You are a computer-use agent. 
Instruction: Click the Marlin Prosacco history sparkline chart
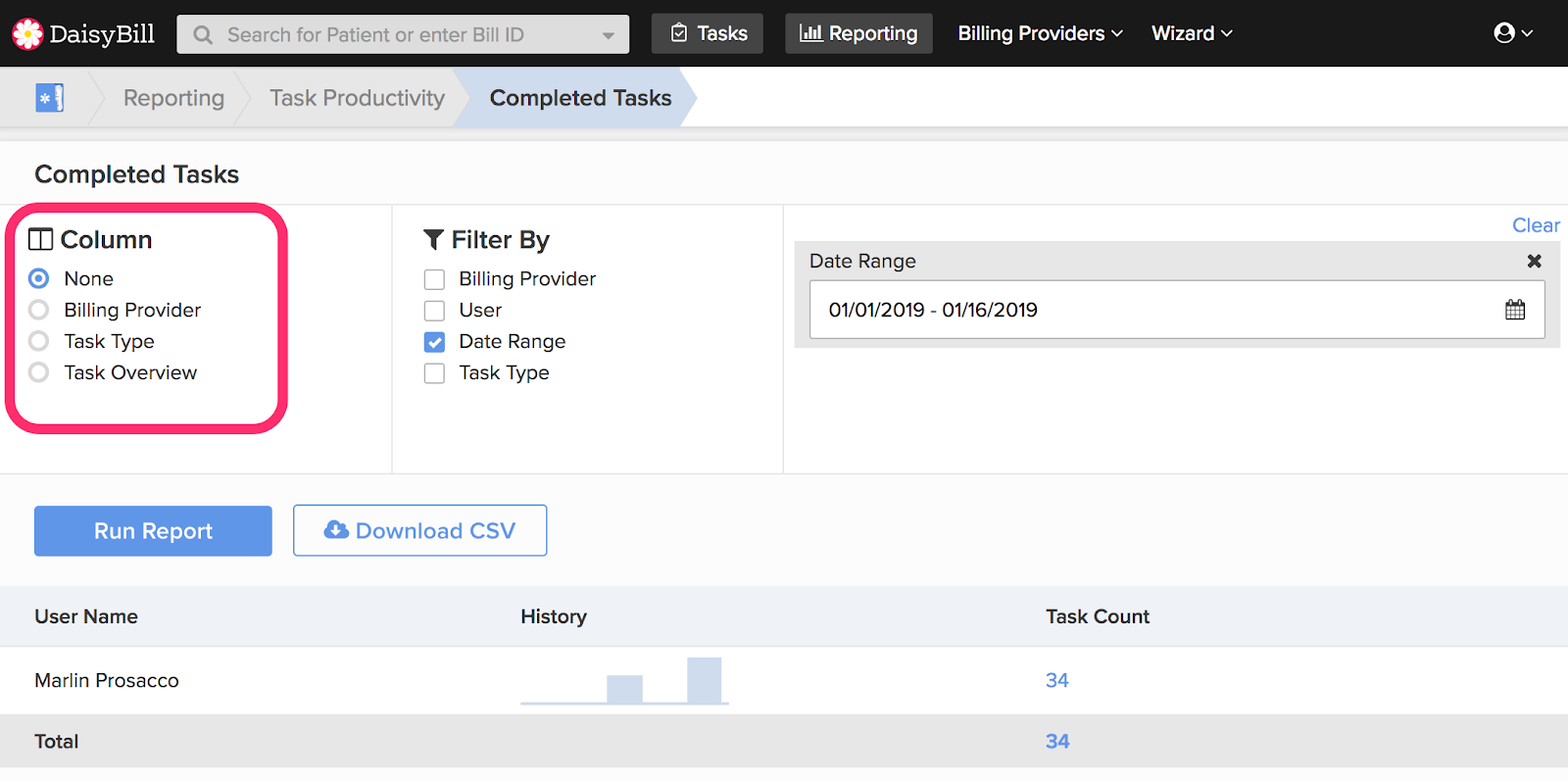pyautogui.click(x=624, y=681)
